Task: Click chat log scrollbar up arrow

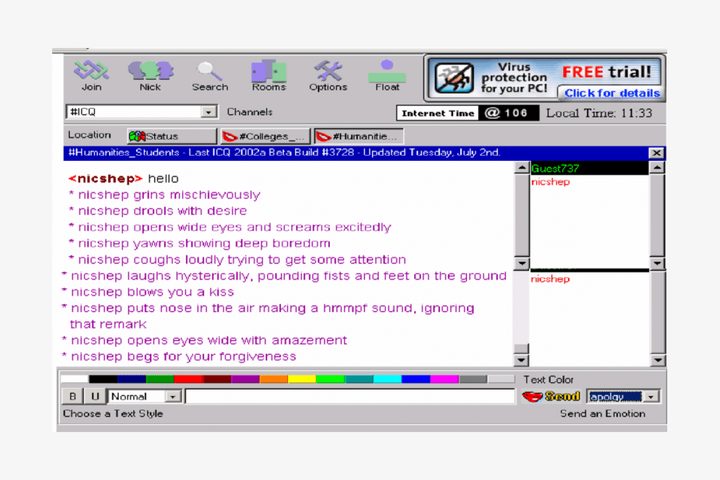Action: 522,167
